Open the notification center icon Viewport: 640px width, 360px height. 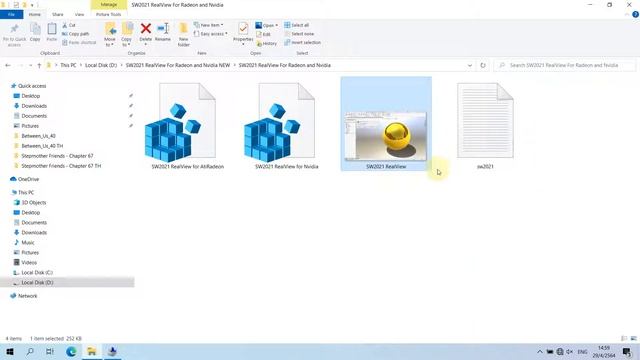click(x=627, y=351)
